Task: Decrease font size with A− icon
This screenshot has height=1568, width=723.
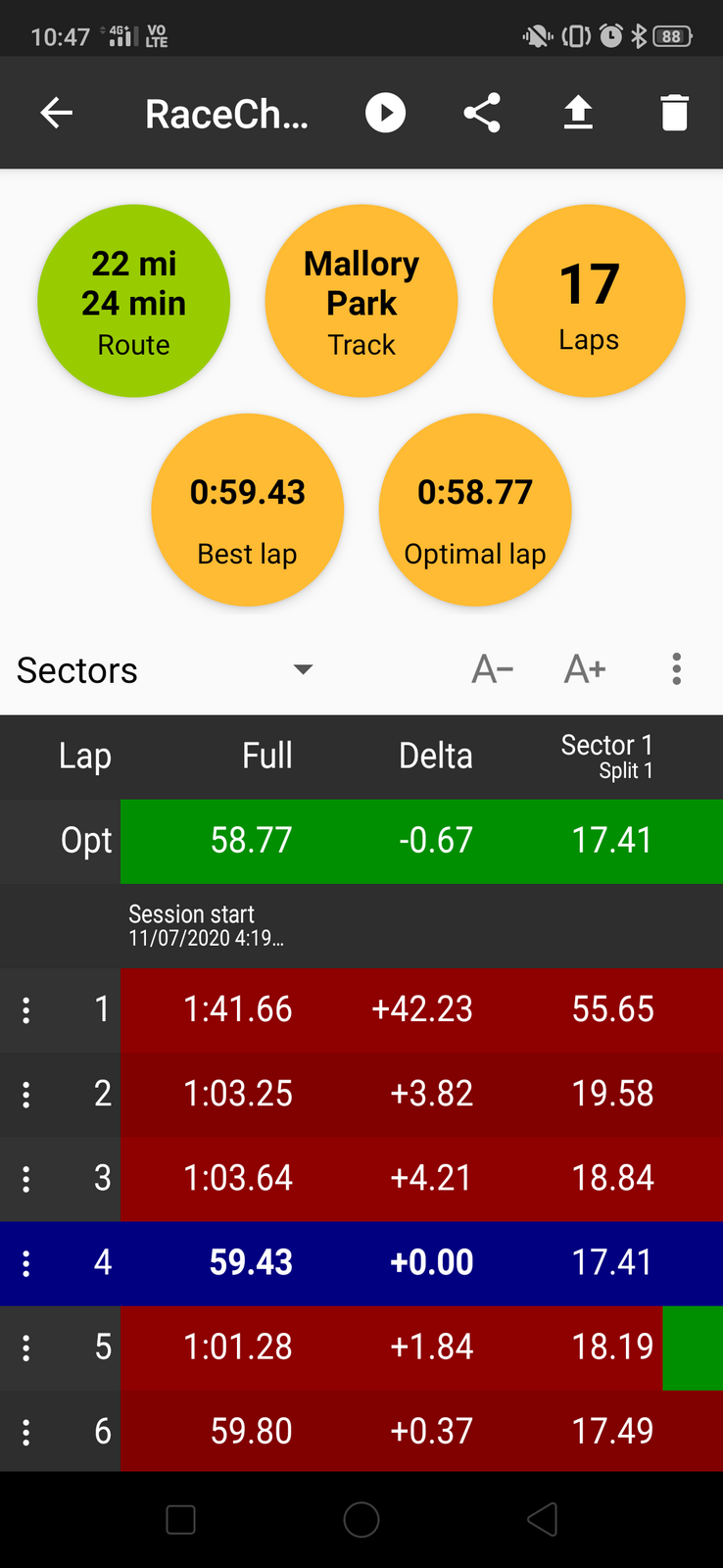Action: (x=493, y=670)
